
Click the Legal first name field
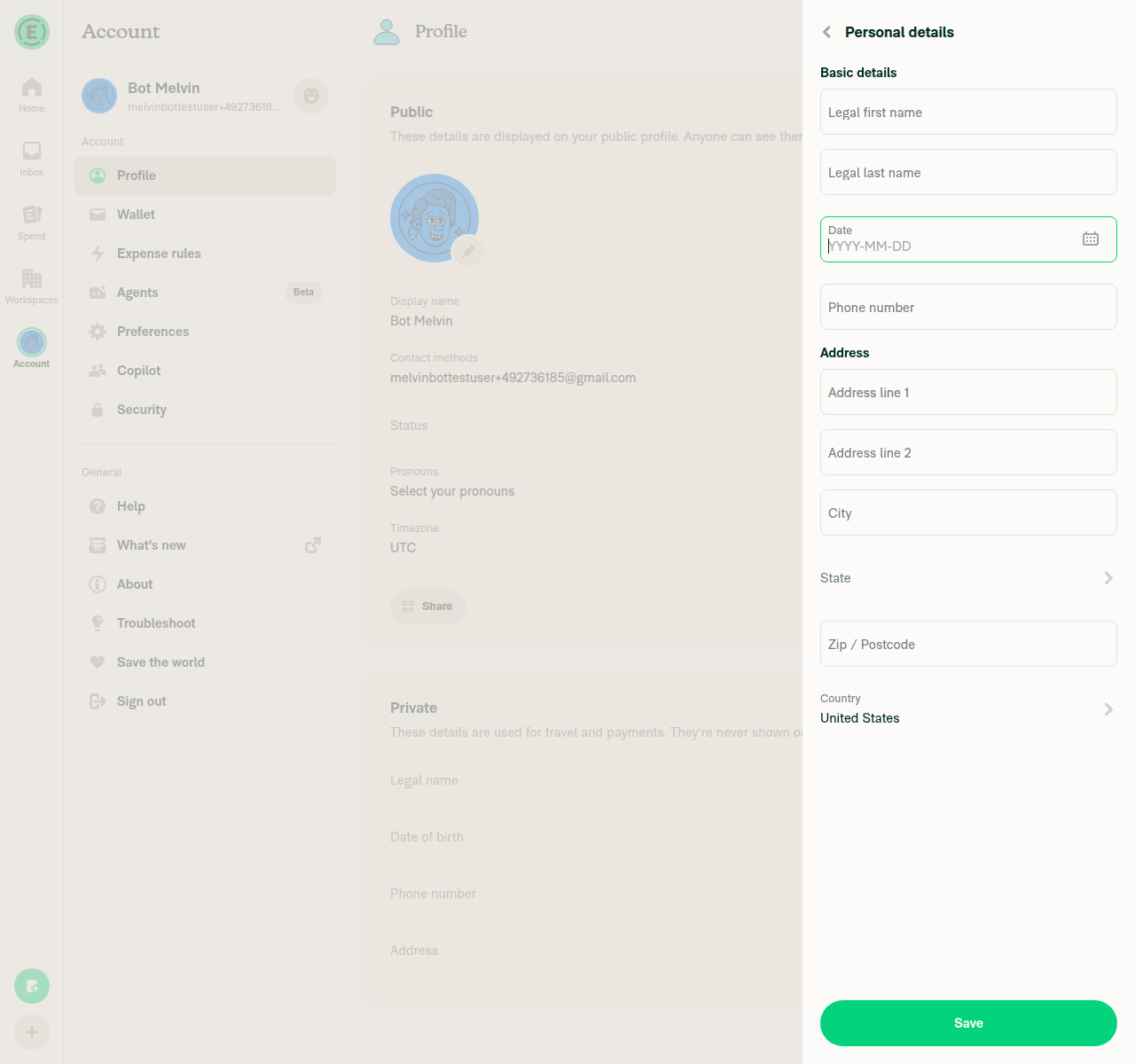coord(968,112)
